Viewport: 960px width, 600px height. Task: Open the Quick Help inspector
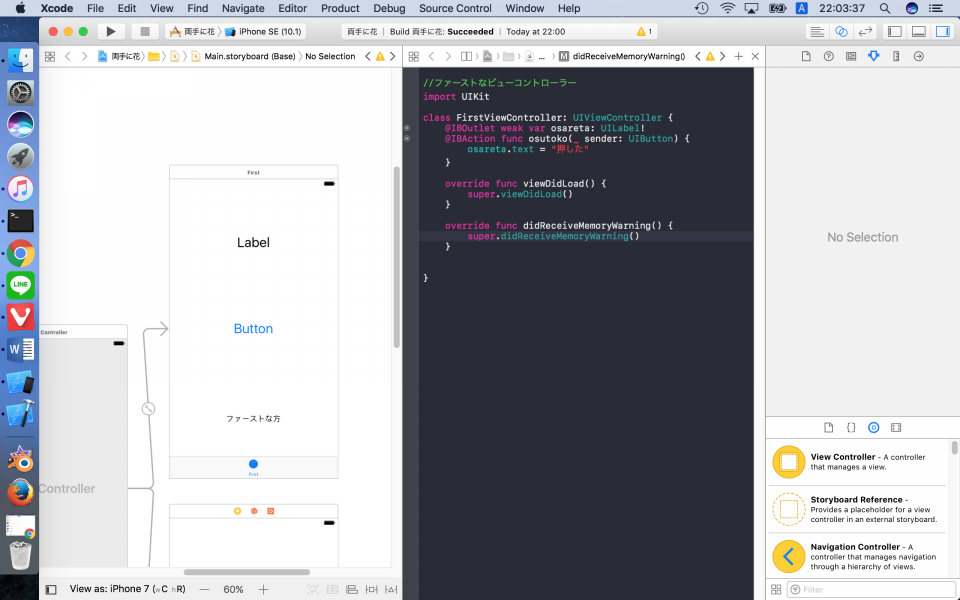point(828,56)
